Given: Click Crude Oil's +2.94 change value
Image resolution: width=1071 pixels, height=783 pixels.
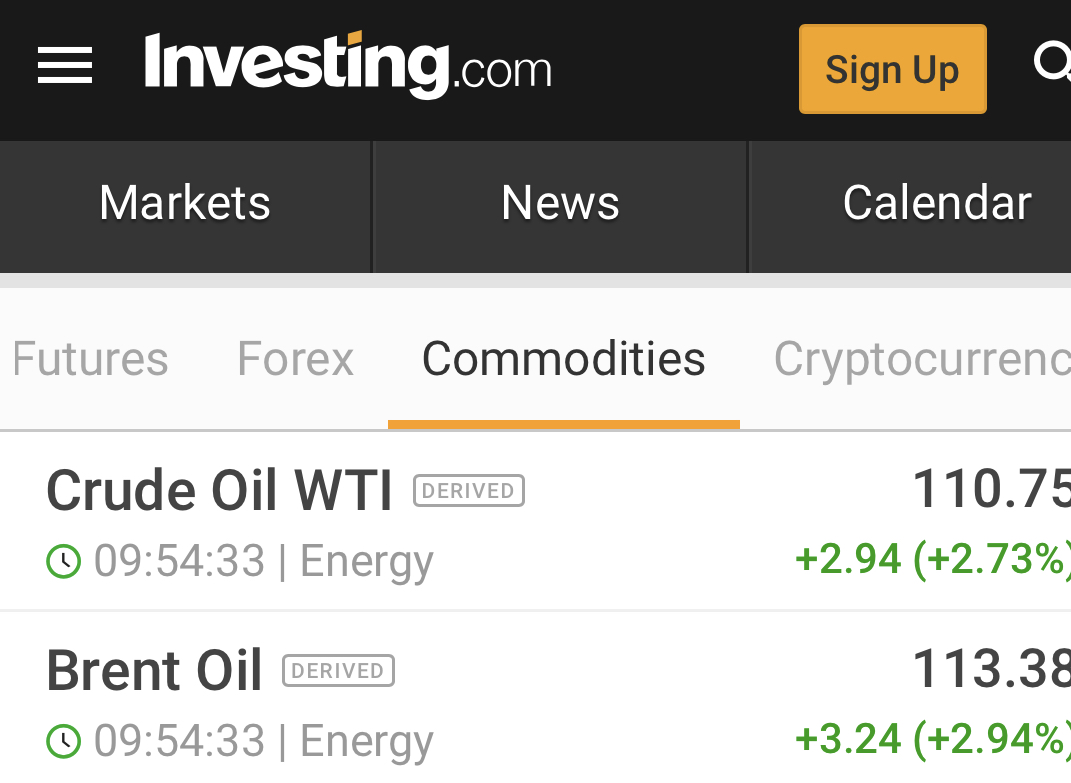Looking at the screenshot, I should tap(848, 559).
